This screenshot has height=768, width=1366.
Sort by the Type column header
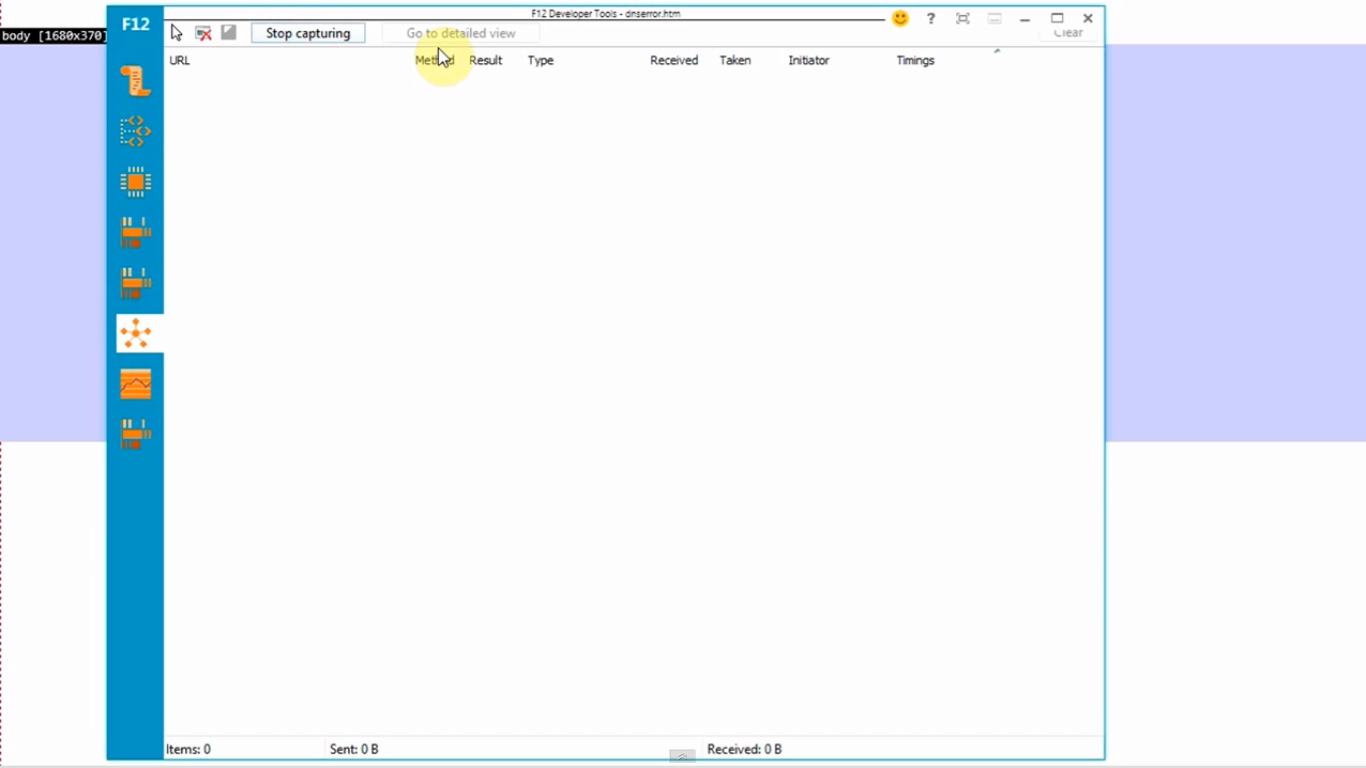pyautogui.click(x=540, y=60)
